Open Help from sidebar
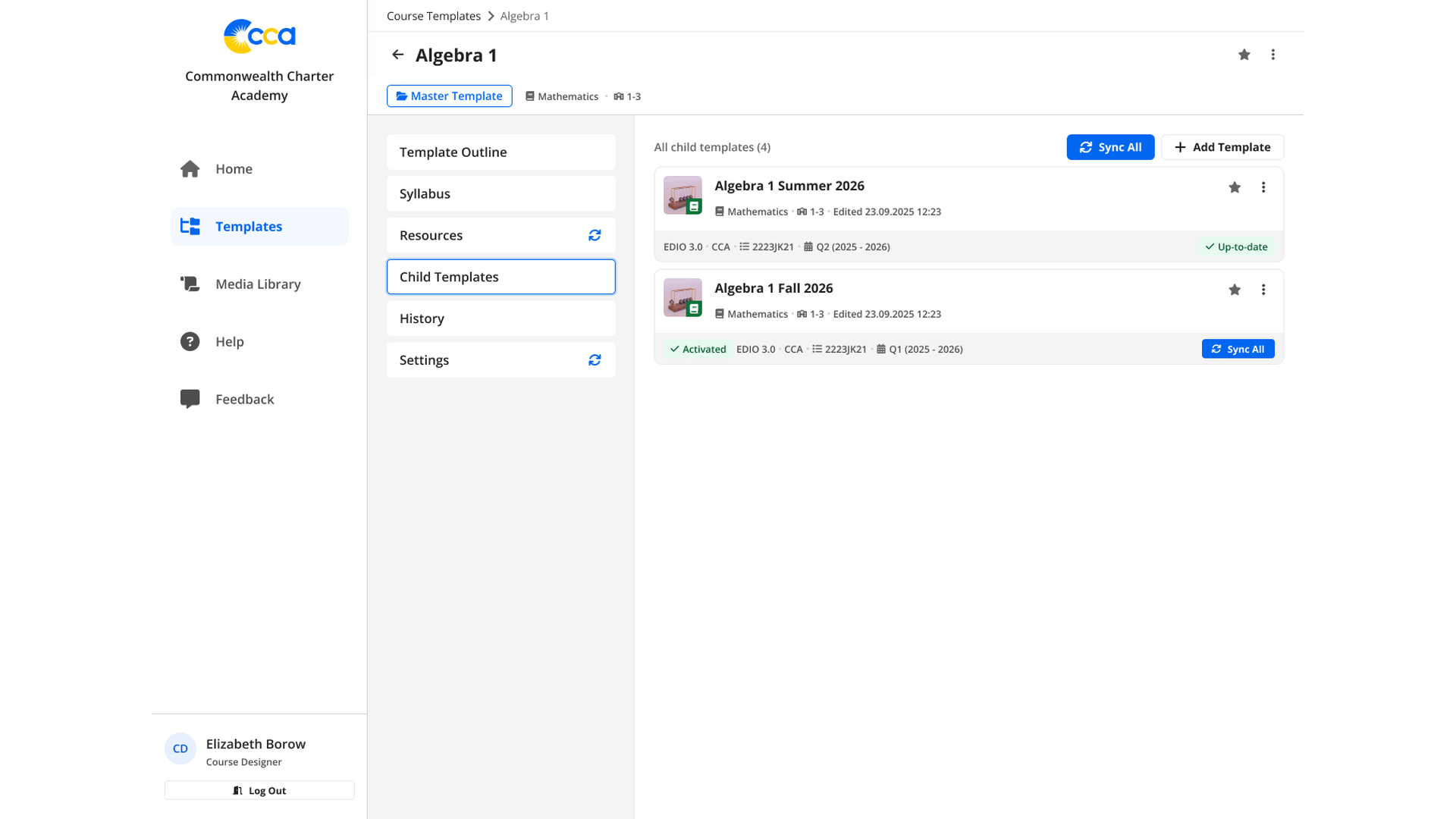This screenshot has width=1456, height=819. [x=259, y=341]
